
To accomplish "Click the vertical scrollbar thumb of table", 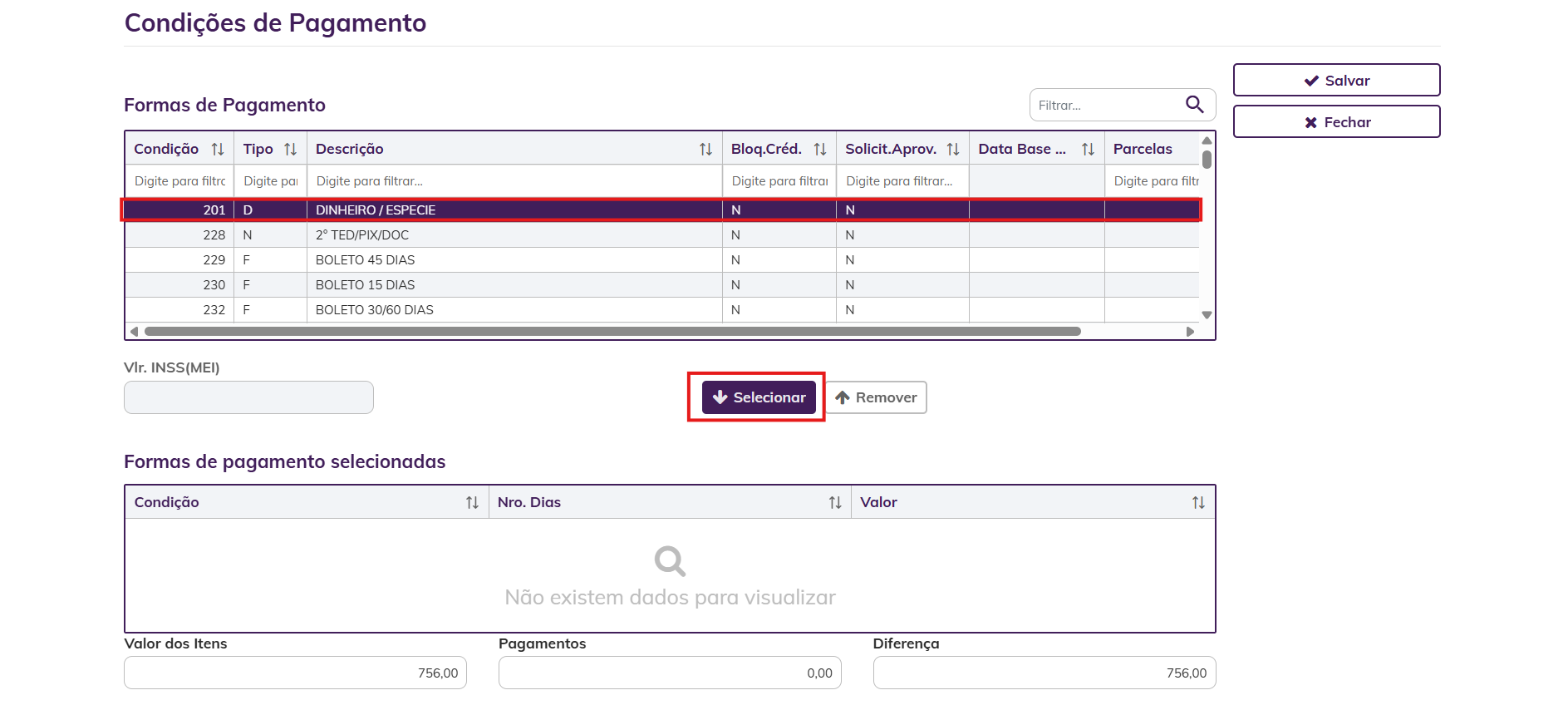I will tap(1207, 159).
